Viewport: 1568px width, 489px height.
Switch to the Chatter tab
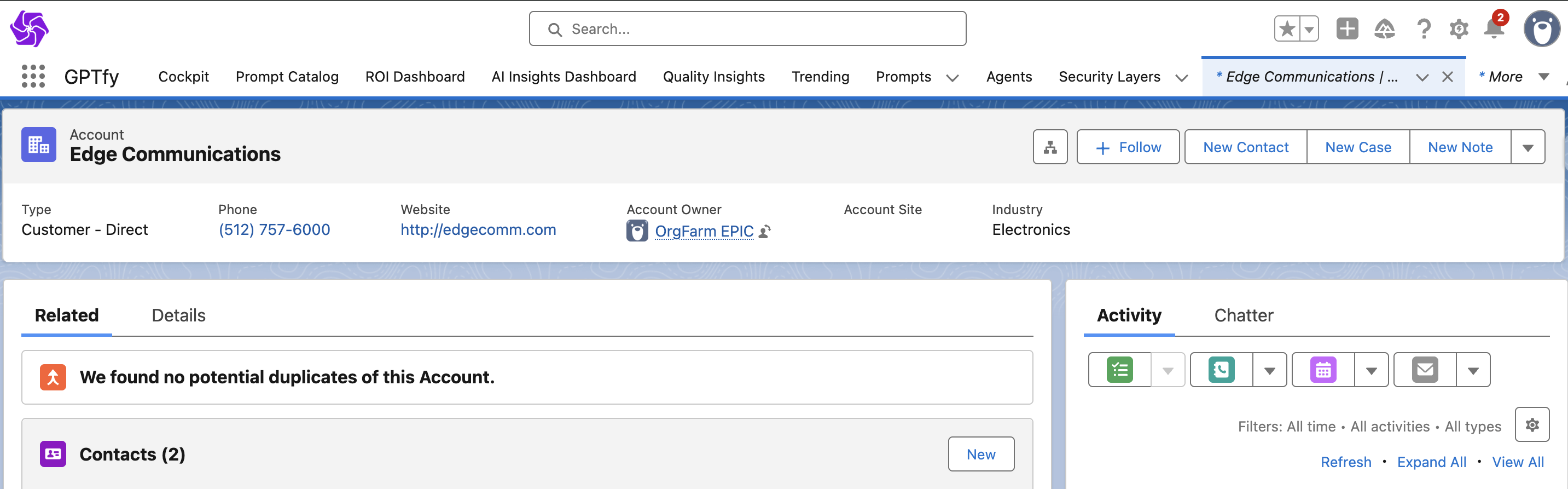(1243, 315)
